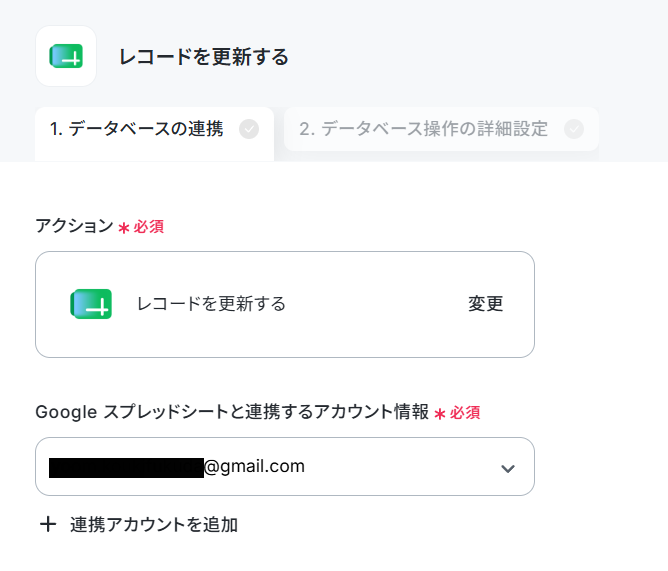The height and width of the screenshot is (571, 668).
Task: Click the 連携アカウントを追加 link
Action: tap(154, 525)
